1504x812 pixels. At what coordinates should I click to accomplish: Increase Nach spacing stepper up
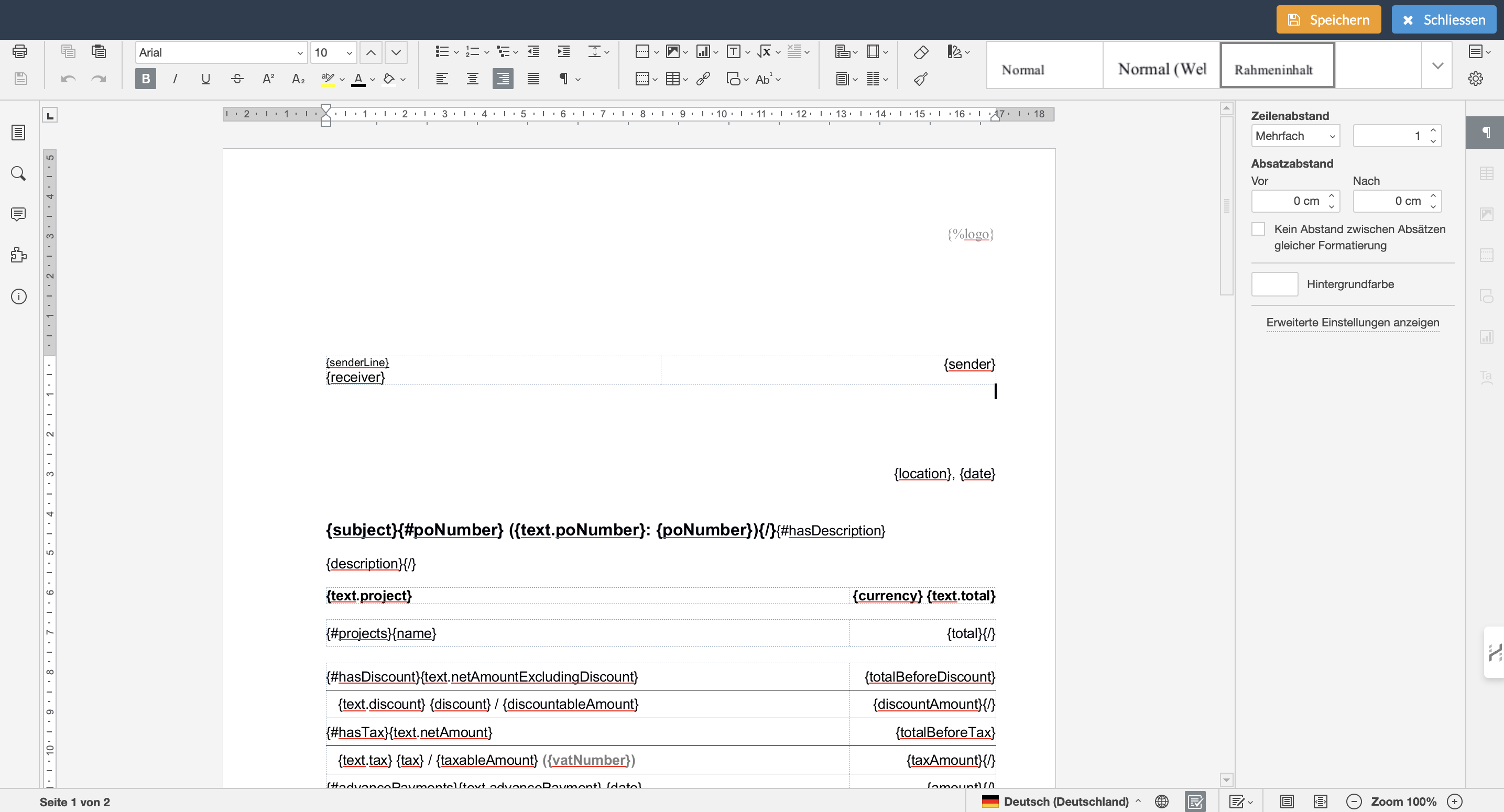[x=1433, y=195]
